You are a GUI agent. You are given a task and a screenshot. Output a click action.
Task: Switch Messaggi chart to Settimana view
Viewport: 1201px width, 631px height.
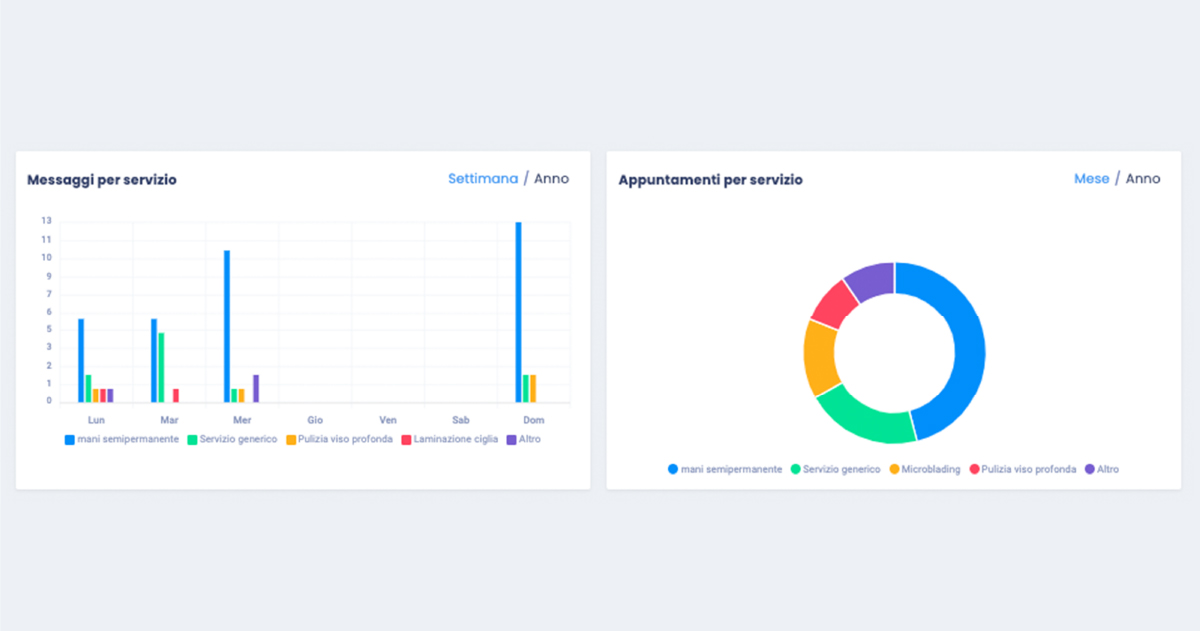(483, 179)
